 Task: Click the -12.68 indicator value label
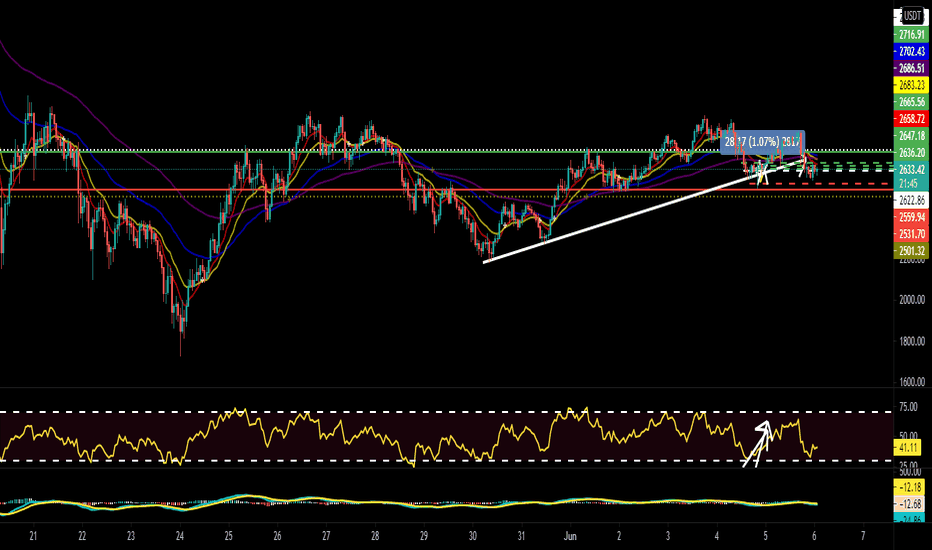[909, 504]
